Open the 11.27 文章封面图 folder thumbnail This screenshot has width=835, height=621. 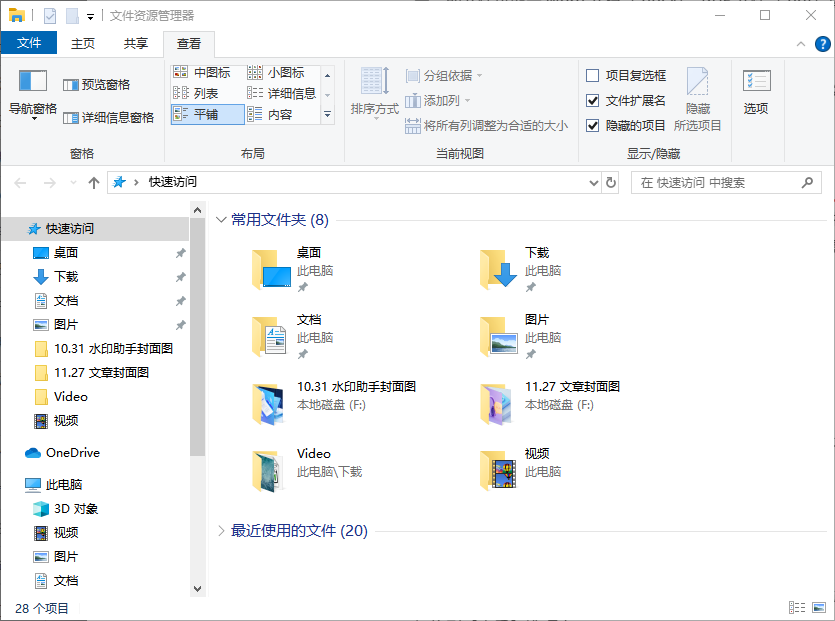click(497, 404)
